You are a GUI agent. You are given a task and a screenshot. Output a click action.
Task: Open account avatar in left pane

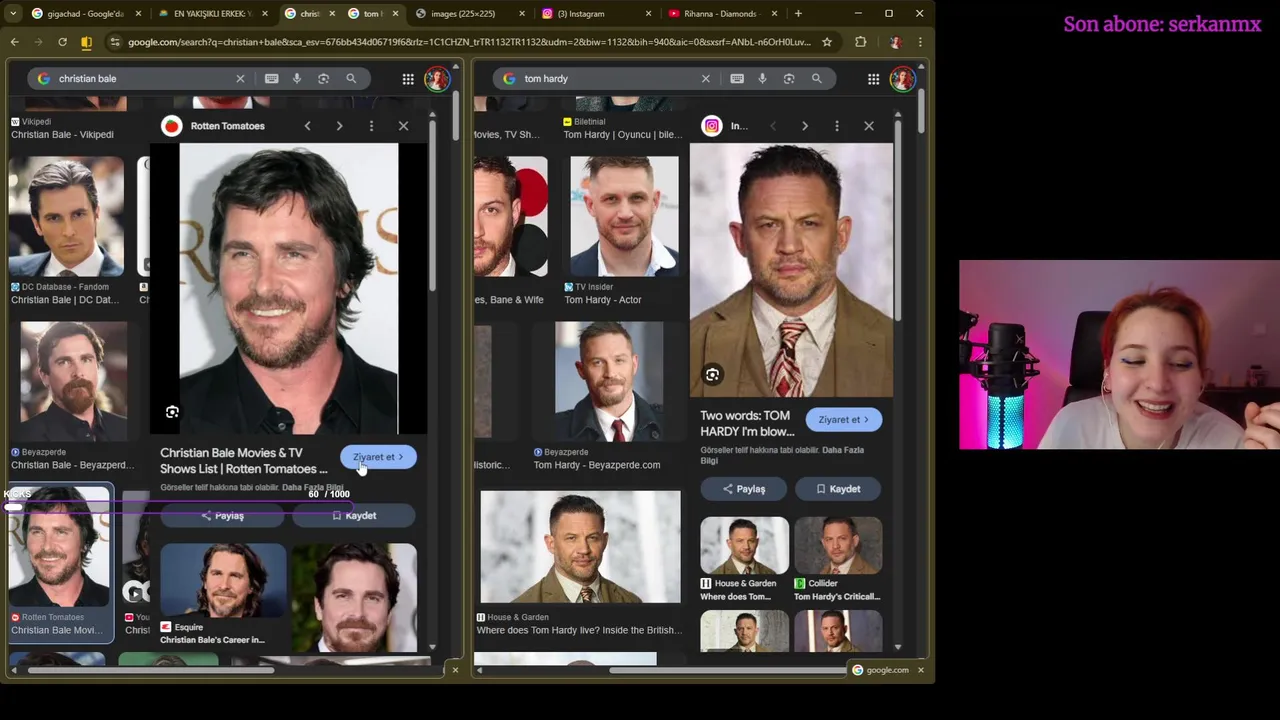[x=437, y=79]
